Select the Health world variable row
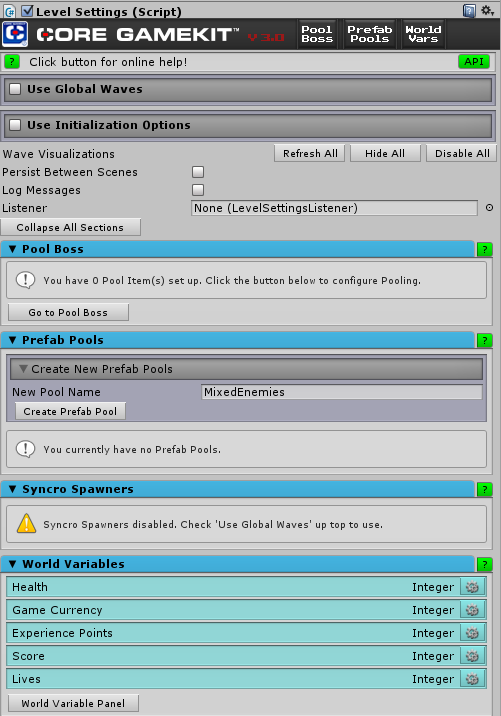Image resolution: width=501 pixels, height=716 pixels. 246,587
